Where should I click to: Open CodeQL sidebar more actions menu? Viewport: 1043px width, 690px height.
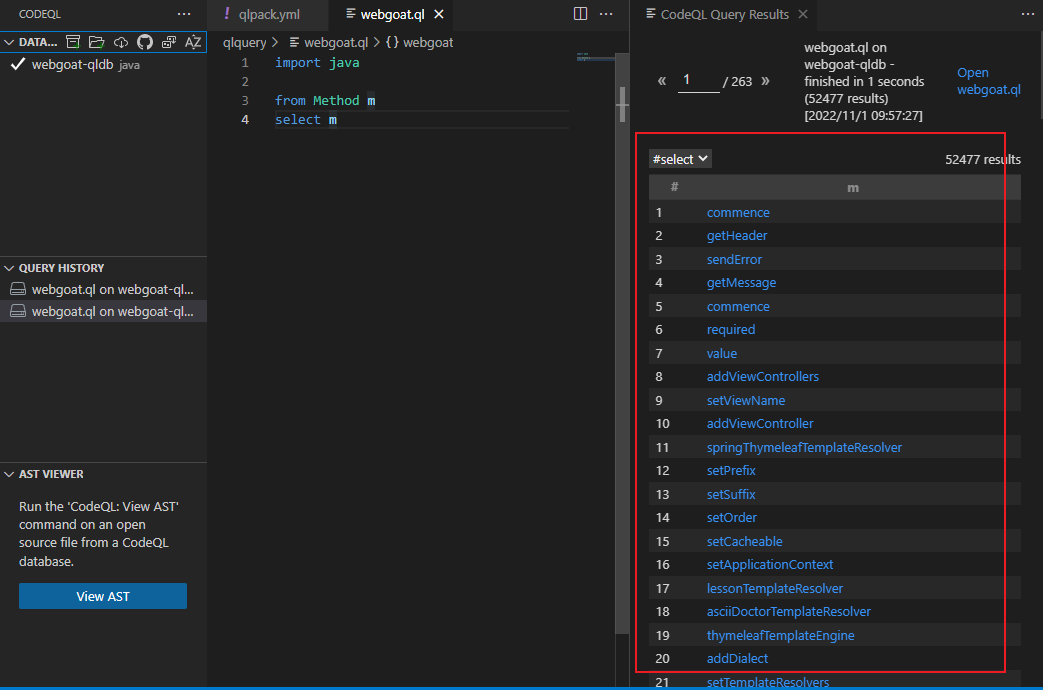point(184,14)
